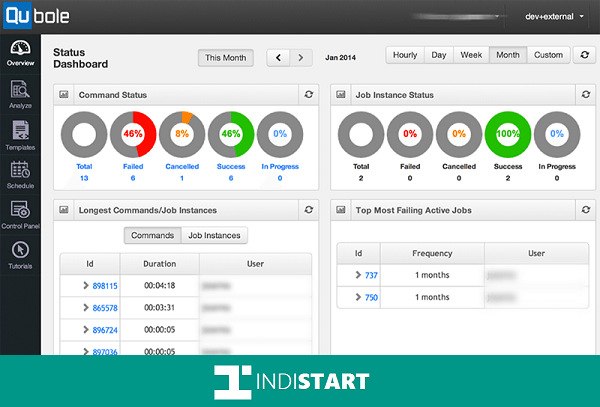Open the dev+external account dropdown

tap(554, 16)
